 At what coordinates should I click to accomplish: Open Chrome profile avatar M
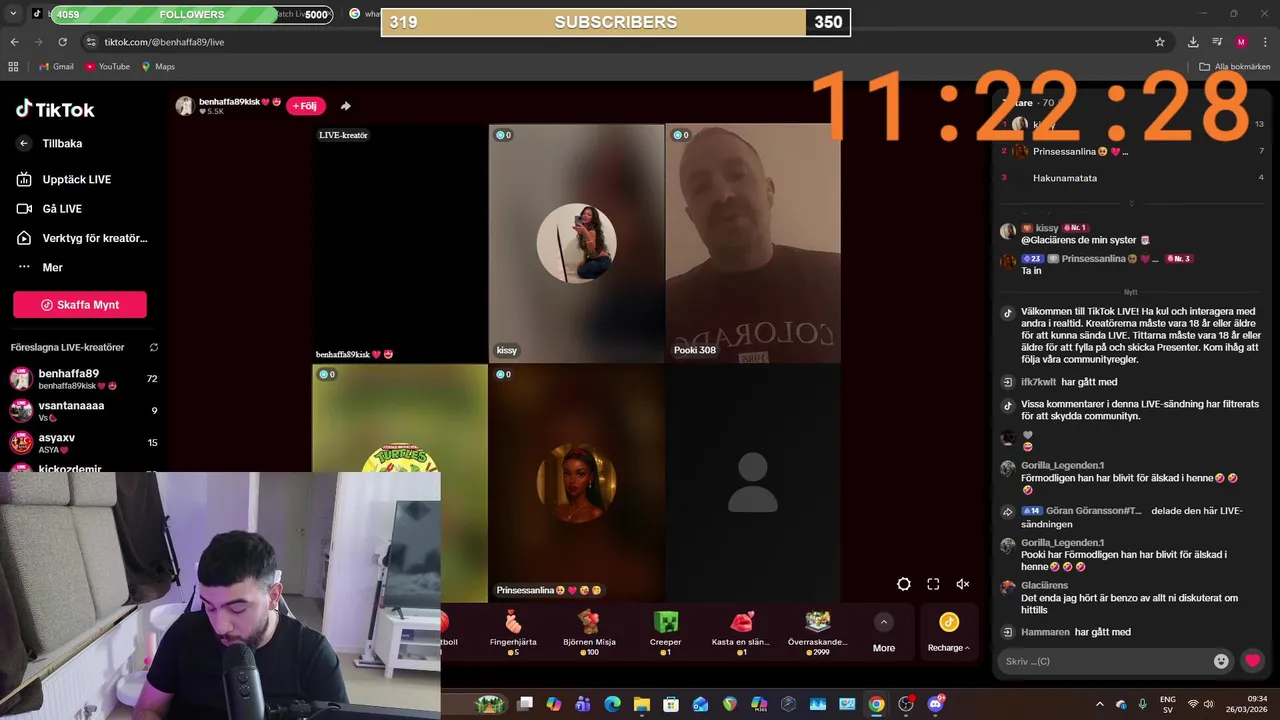[1241, 42]
